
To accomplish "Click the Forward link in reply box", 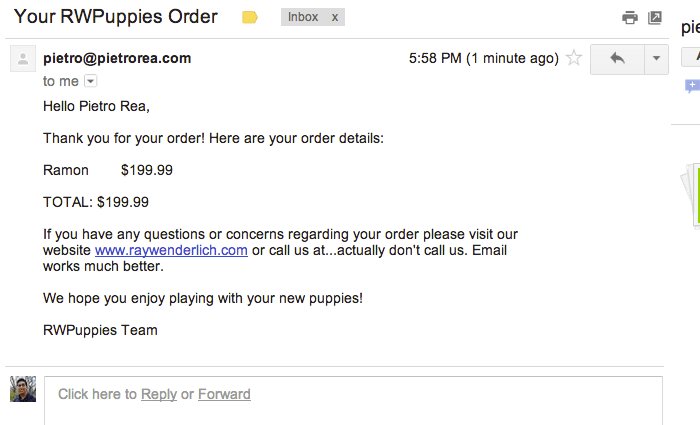I will 224,394.
